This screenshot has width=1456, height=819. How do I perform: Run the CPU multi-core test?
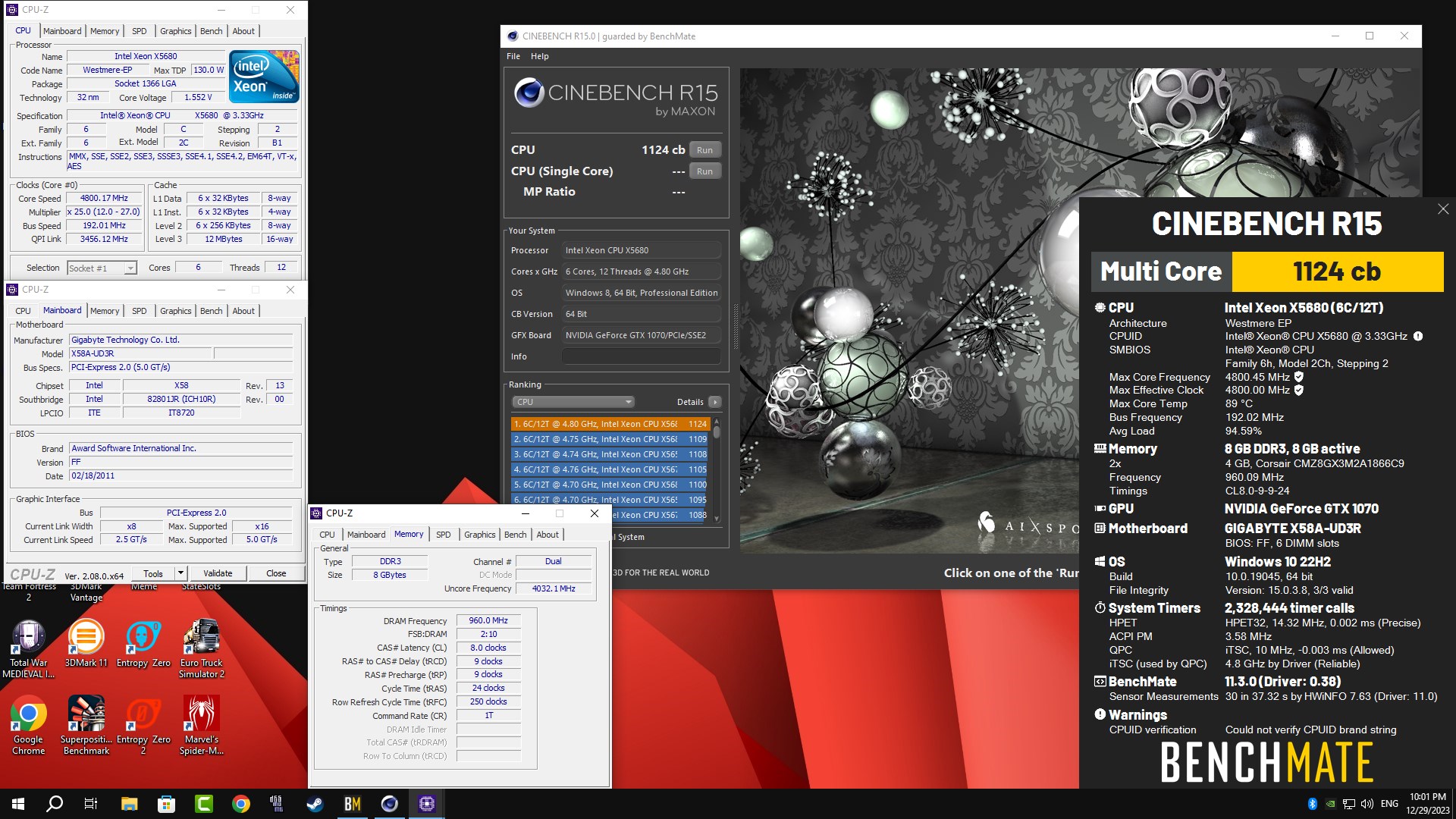tap(704, 150)
